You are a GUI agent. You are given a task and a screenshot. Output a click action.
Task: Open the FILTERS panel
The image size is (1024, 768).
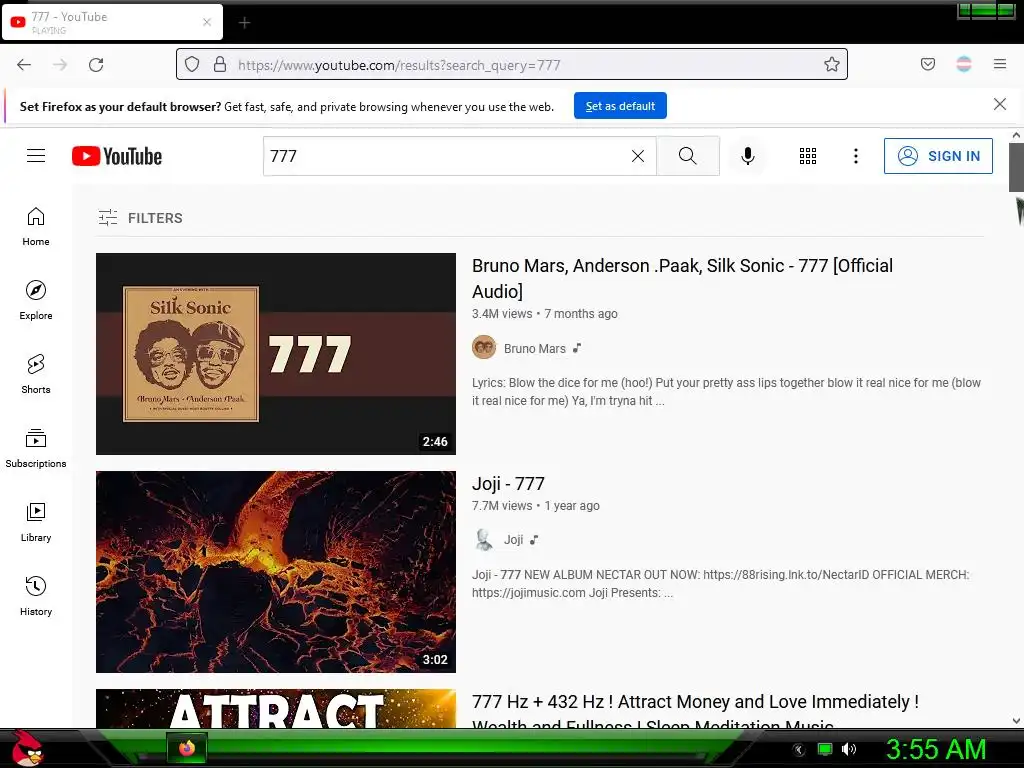[x=140, y=217]
